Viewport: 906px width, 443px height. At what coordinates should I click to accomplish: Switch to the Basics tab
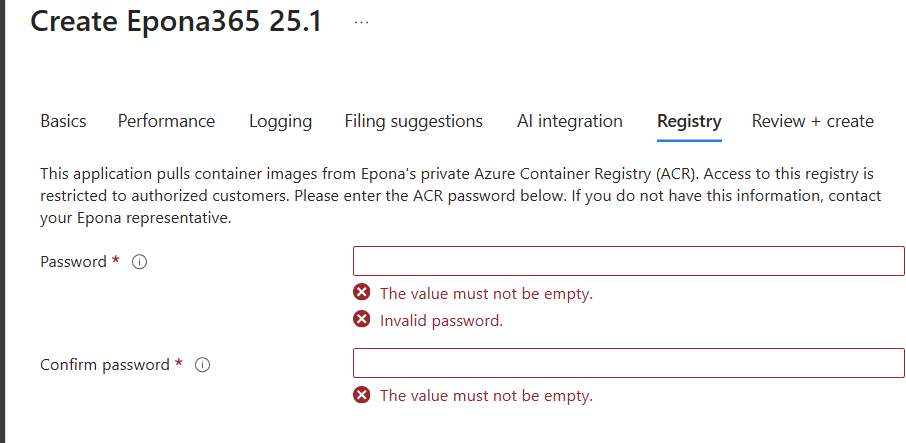[x=63, y=121]
